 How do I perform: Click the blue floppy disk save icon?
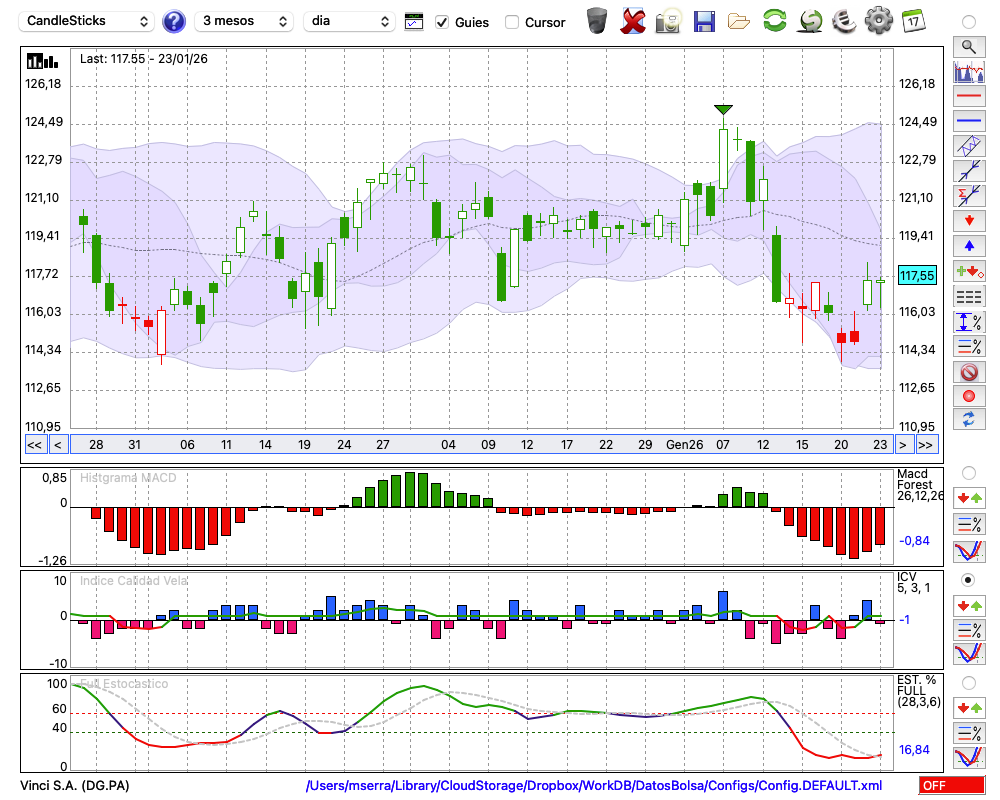(x=704, y=21)
